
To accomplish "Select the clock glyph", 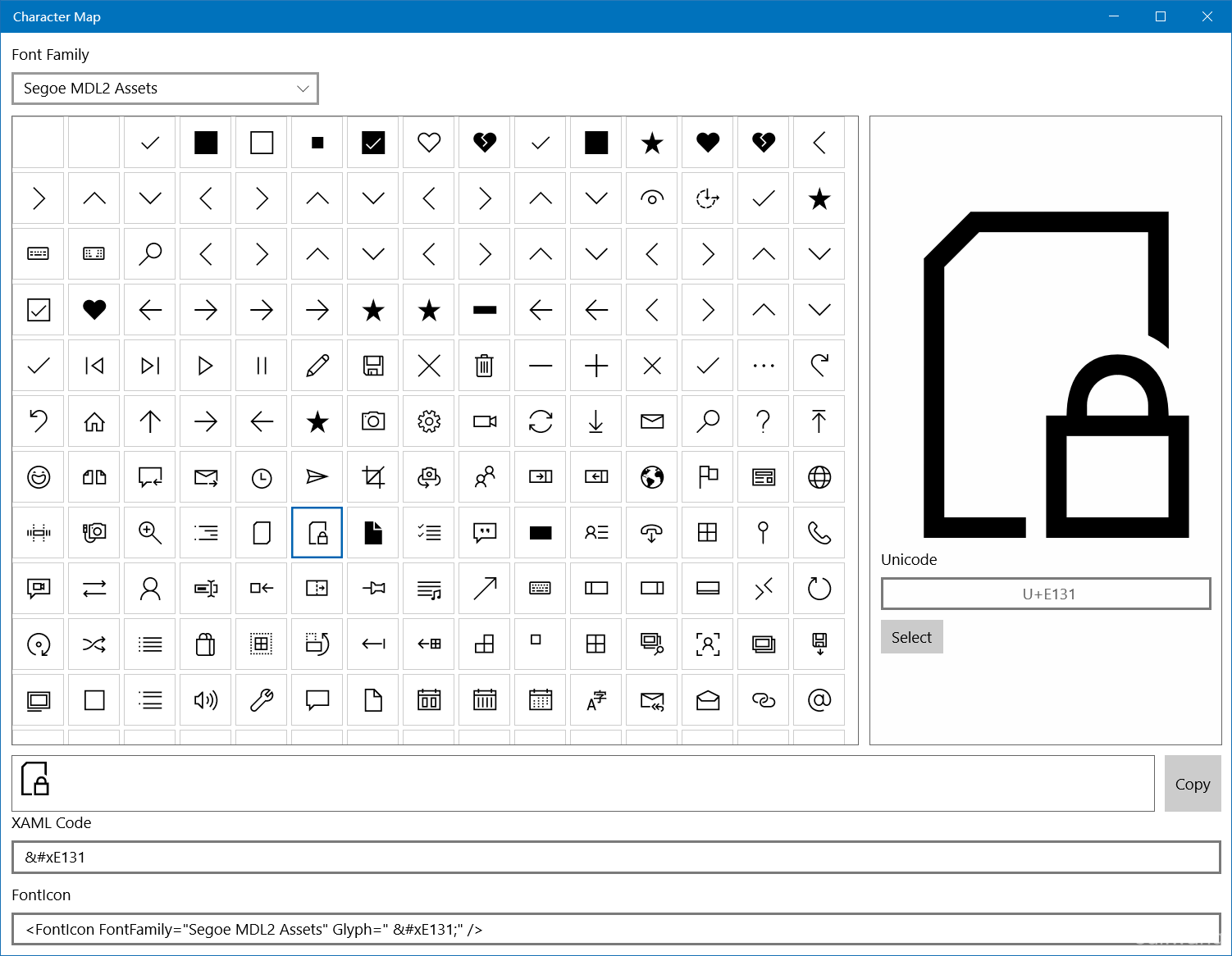I will coord(262,477).
